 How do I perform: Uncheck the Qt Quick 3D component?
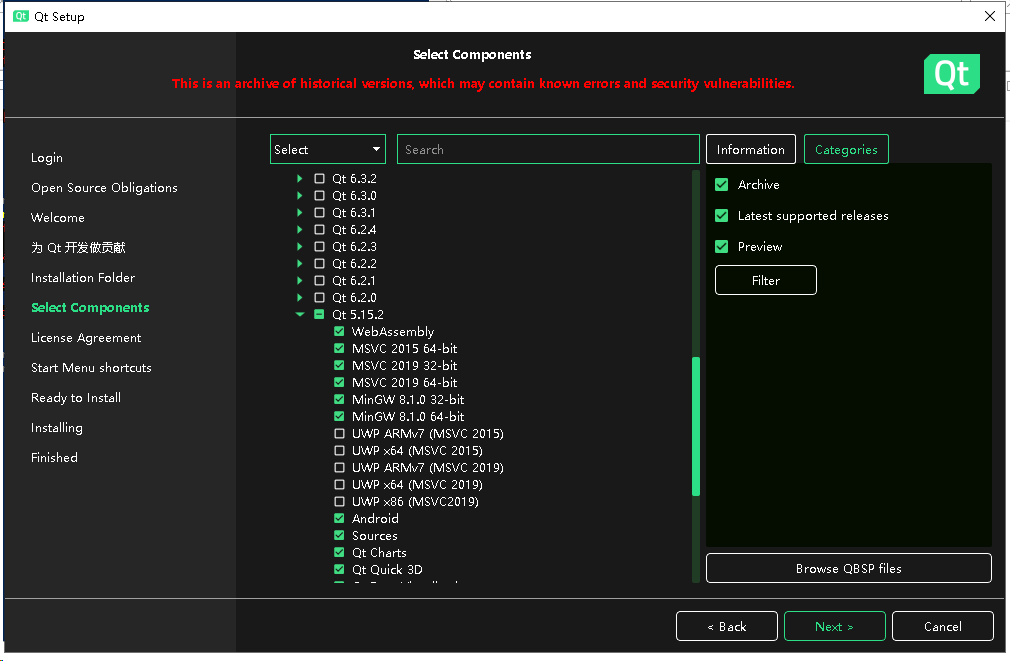[x=339, y=570]
